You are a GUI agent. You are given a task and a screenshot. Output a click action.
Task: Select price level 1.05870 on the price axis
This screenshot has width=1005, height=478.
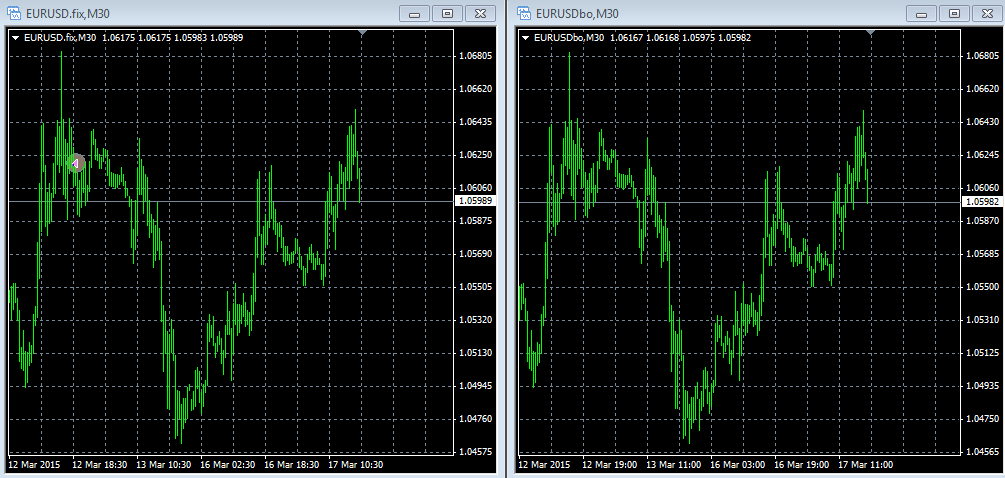pyautogui.click(x=983, y=221)
